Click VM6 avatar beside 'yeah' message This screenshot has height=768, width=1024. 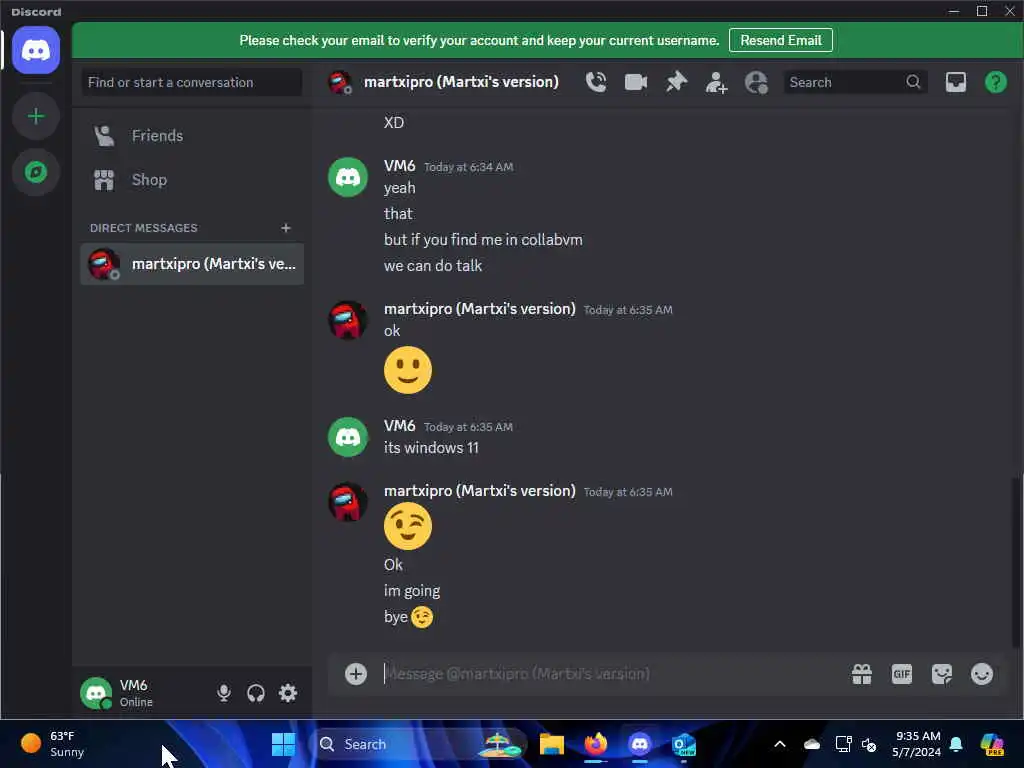(x=347, y=177)
